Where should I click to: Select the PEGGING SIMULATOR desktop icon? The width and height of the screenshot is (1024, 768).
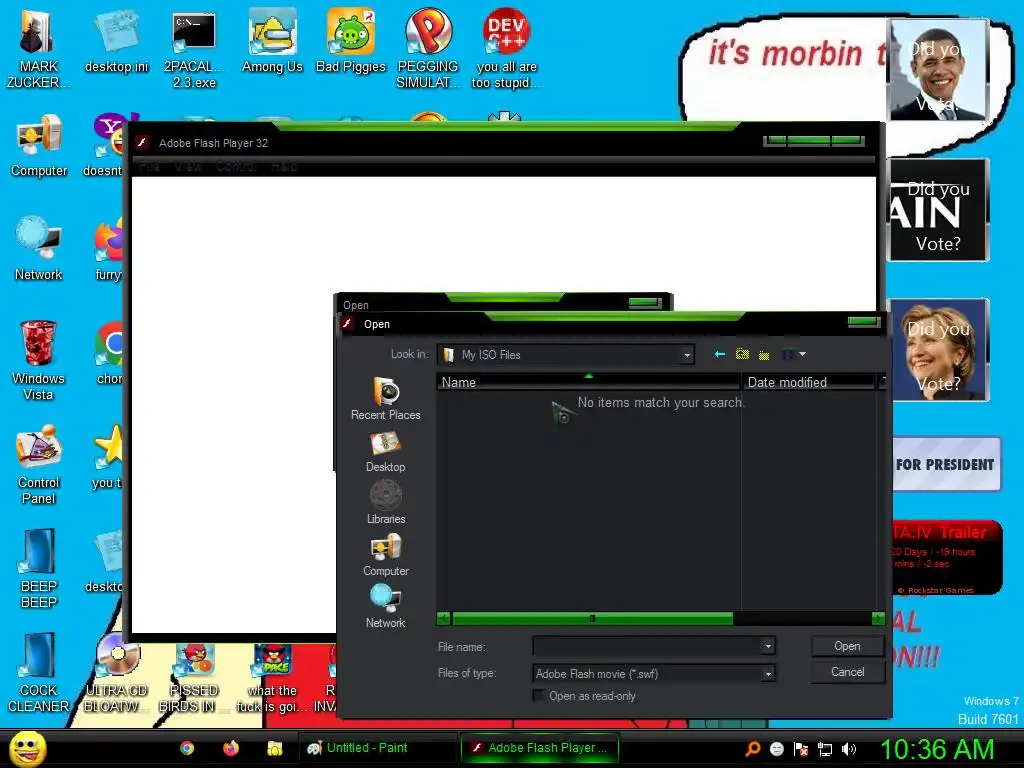tap(428, 48)
